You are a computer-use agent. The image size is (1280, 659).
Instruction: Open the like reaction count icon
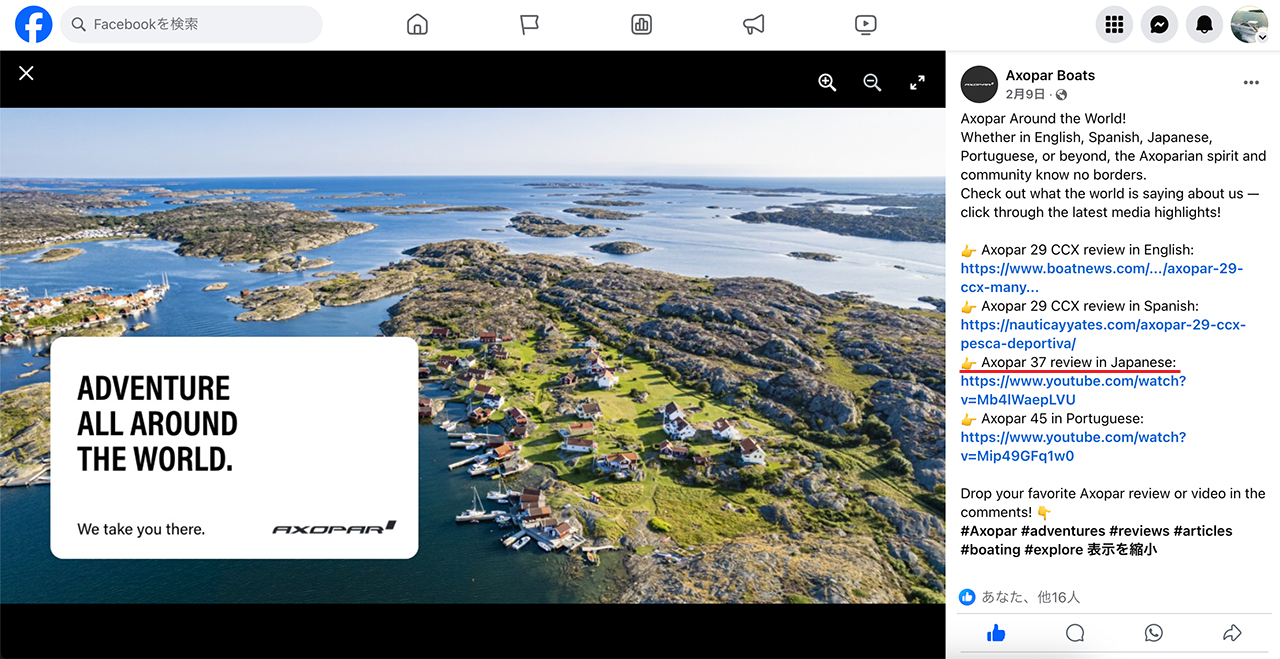pos(967,597)
